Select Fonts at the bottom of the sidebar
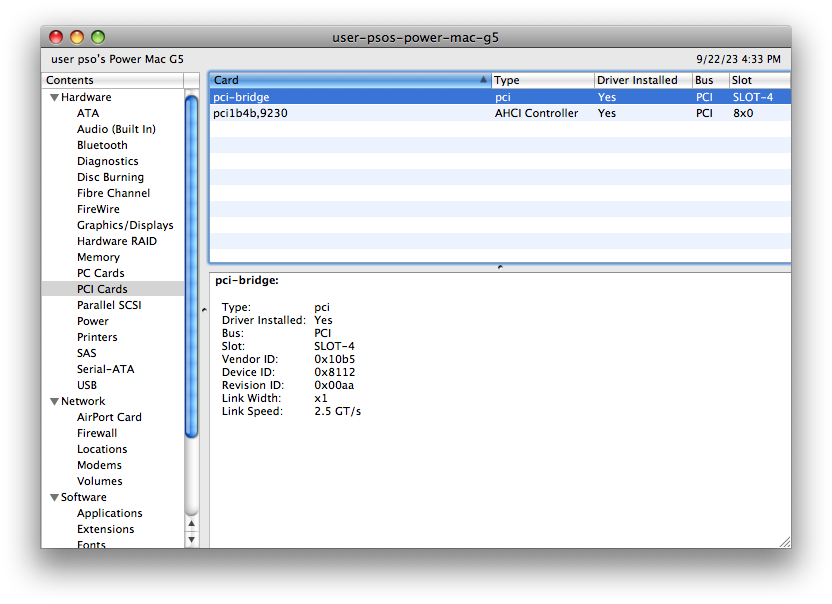 point(91,543)
